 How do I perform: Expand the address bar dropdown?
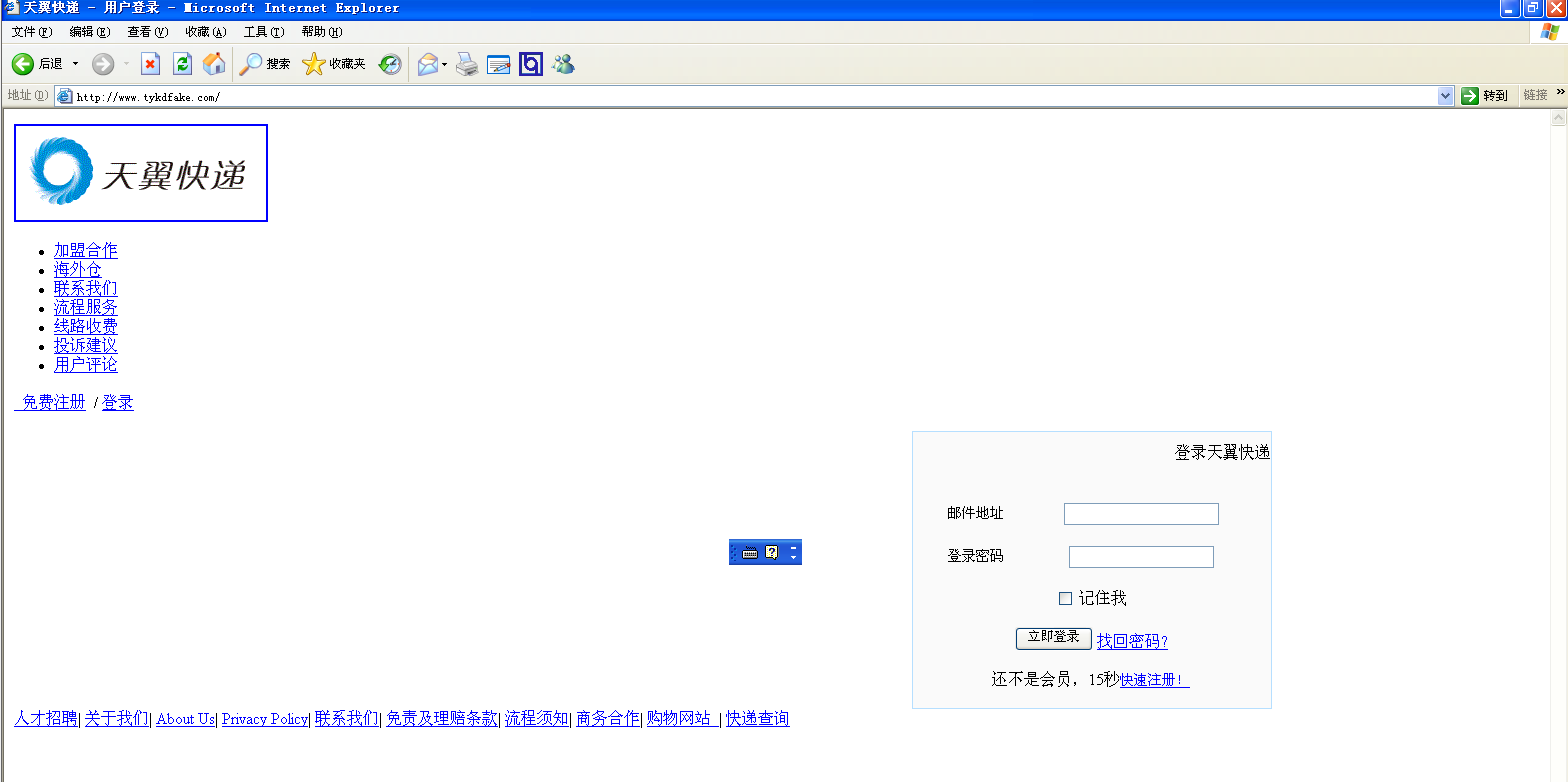[x=1445, y=96]
